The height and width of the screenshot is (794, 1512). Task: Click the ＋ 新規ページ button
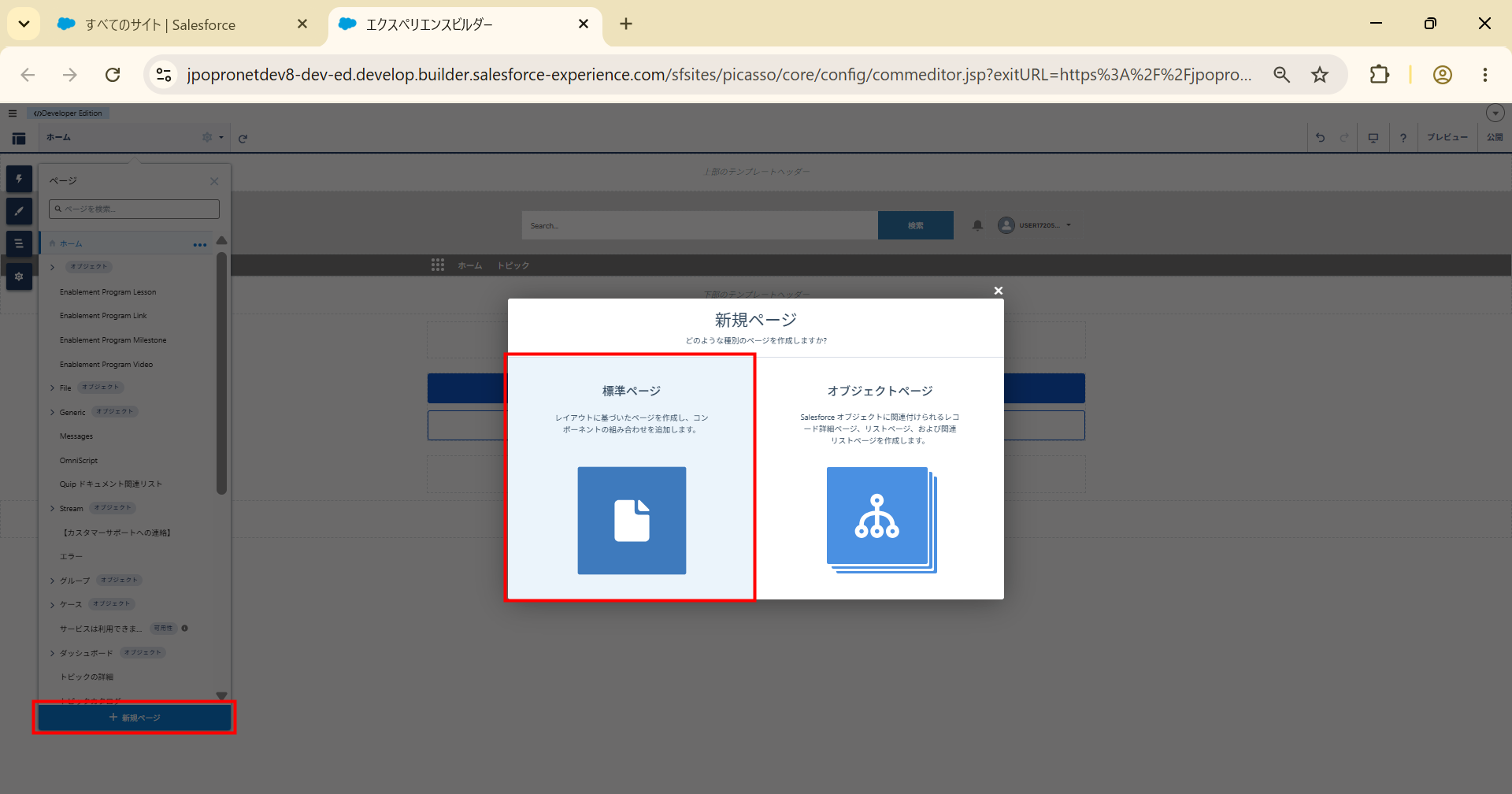point(135,718)
